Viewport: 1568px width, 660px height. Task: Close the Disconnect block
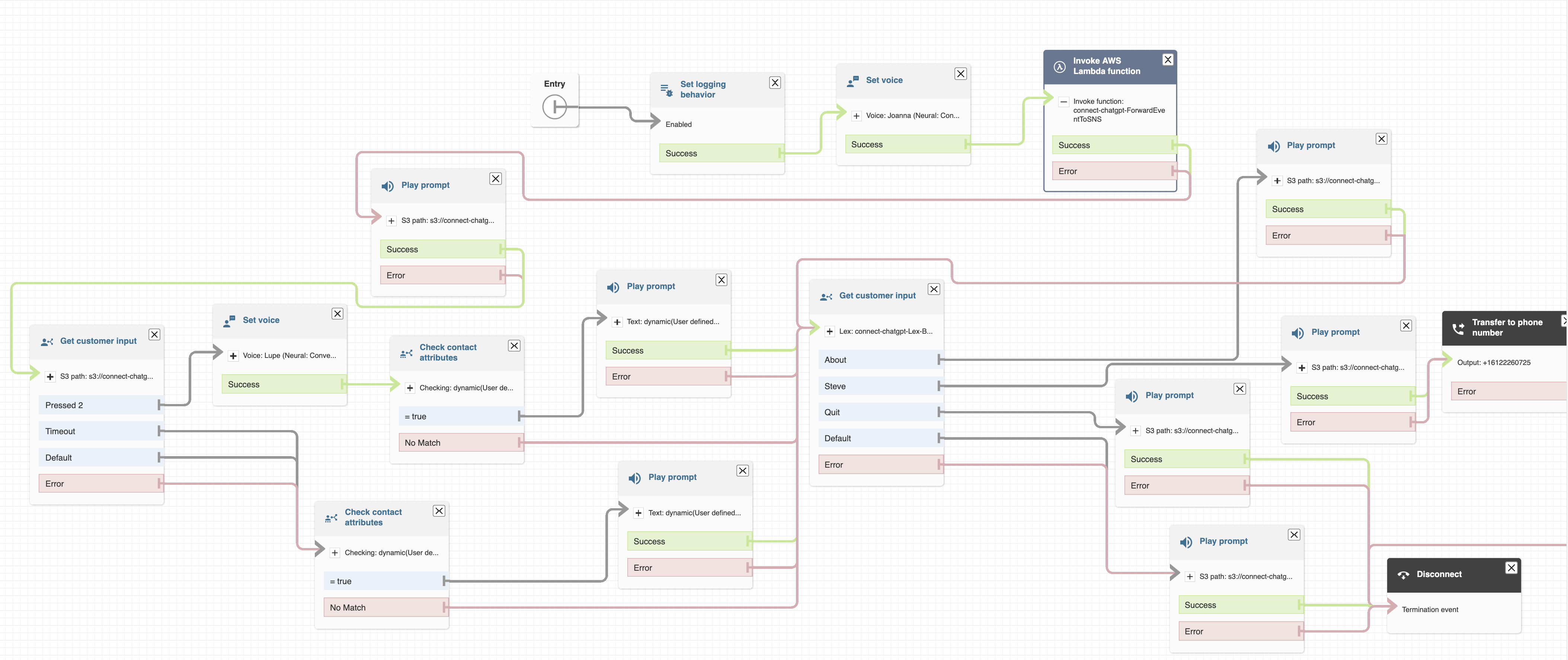coord(1511,568)
